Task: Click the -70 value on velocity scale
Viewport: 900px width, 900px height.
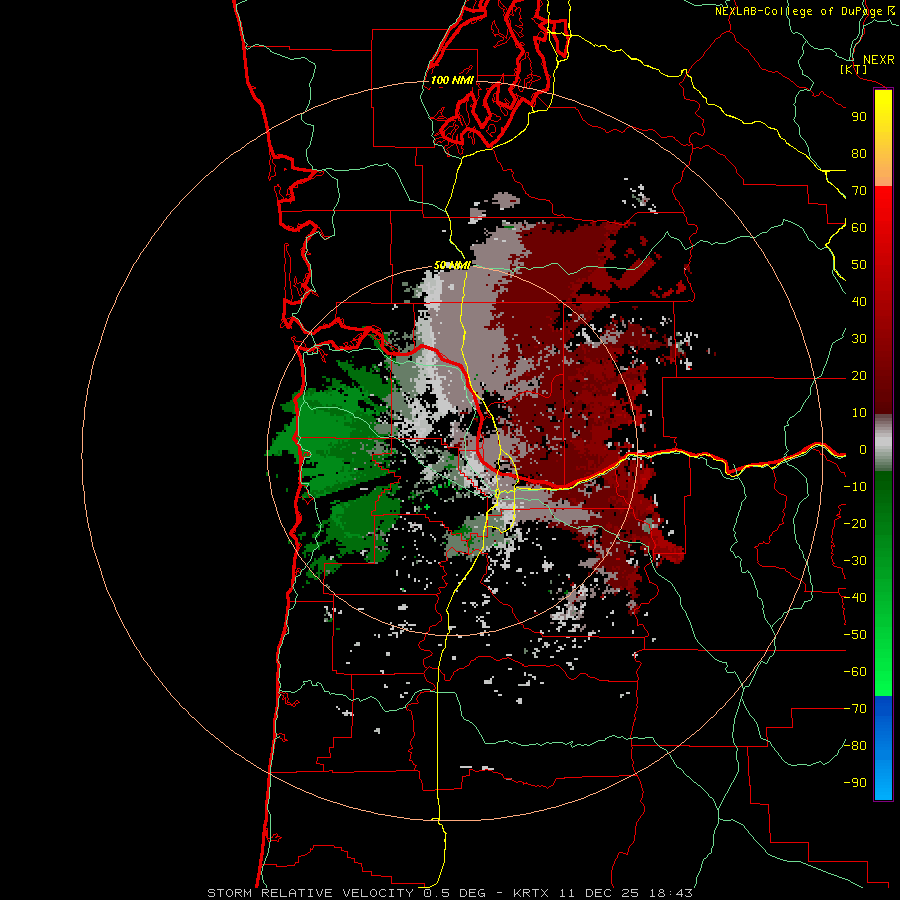Action: coord(855,709)
